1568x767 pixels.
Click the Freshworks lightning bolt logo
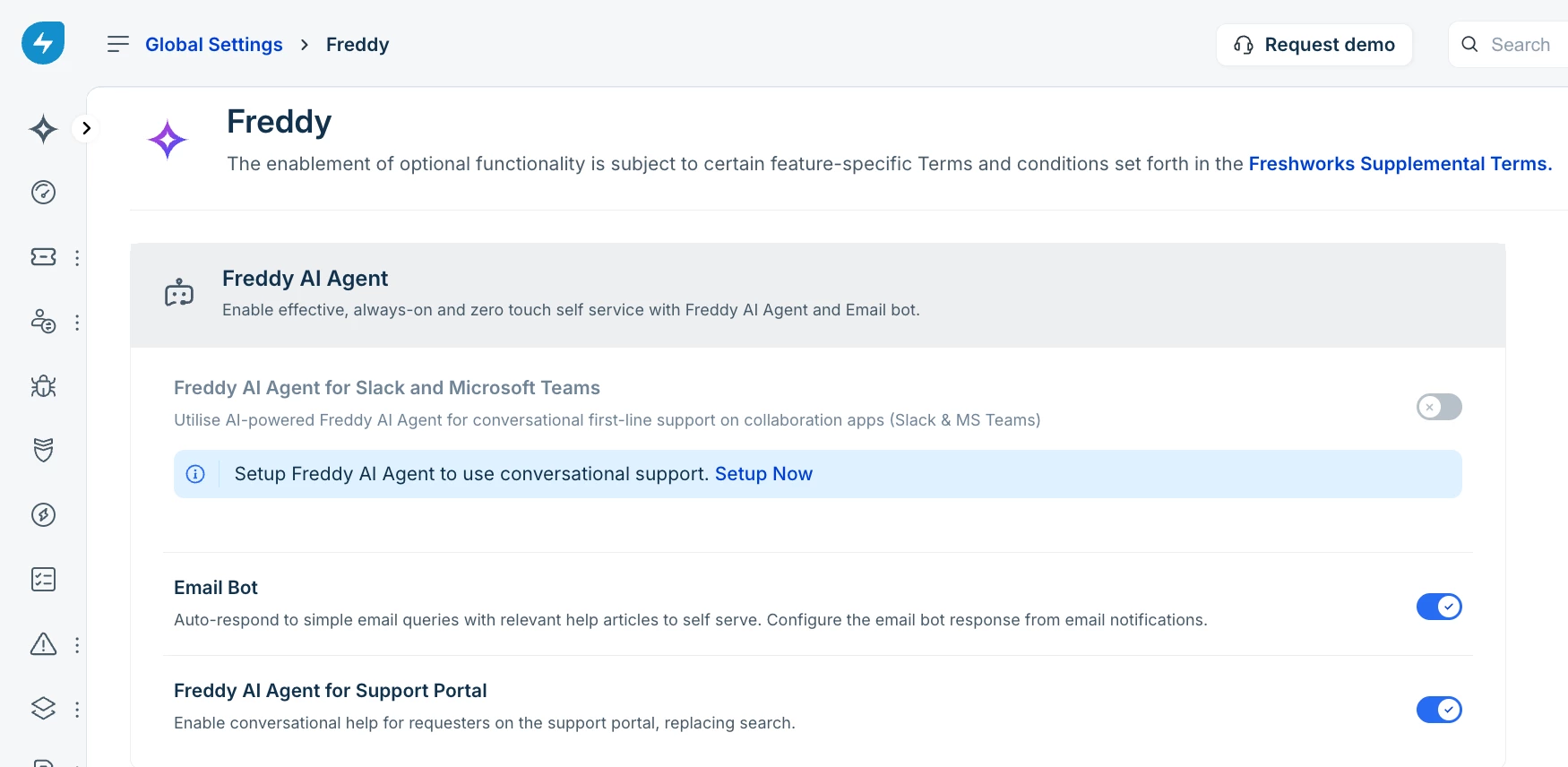43,43
